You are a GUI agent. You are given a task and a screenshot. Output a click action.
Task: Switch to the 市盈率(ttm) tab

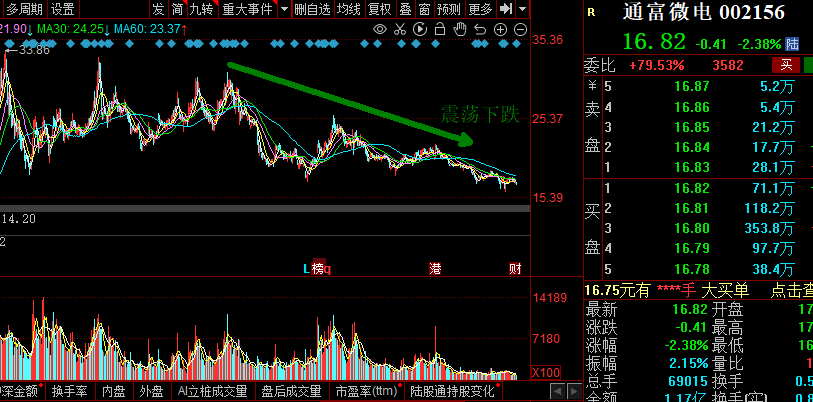[x=368, y=391]
